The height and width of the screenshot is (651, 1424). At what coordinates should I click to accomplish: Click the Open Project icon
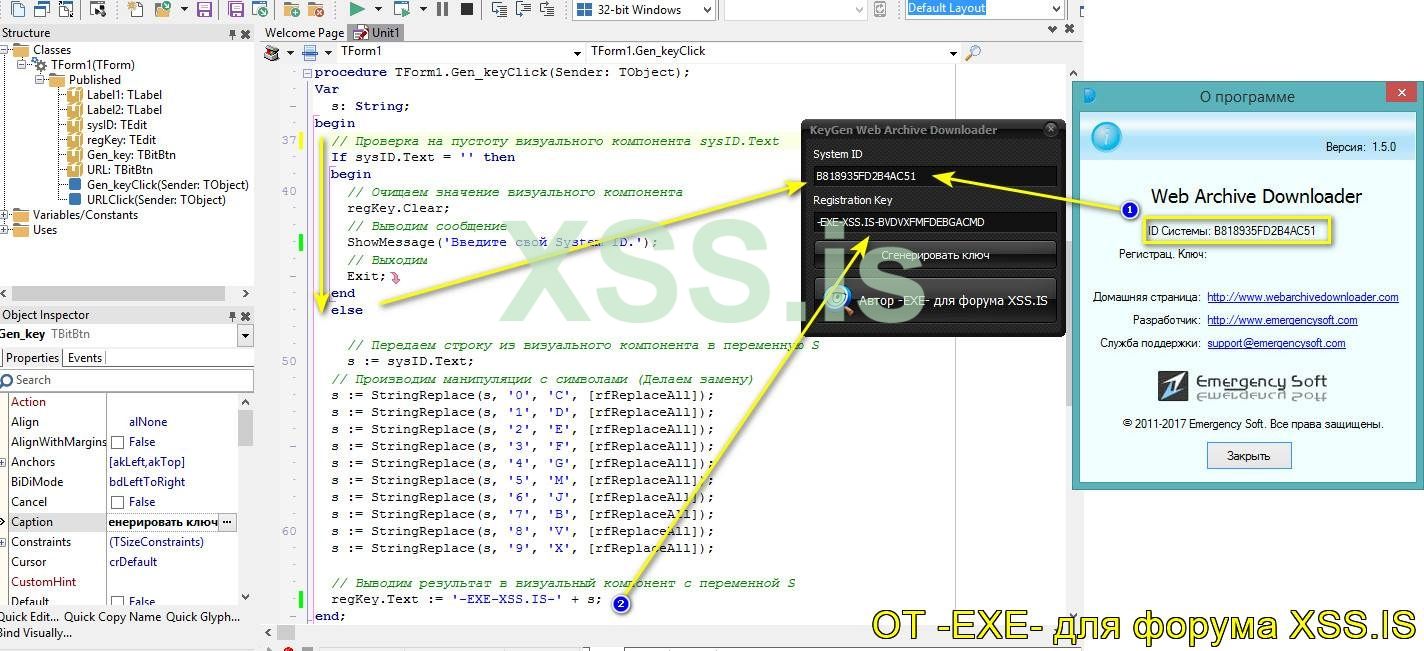[260, 9]
